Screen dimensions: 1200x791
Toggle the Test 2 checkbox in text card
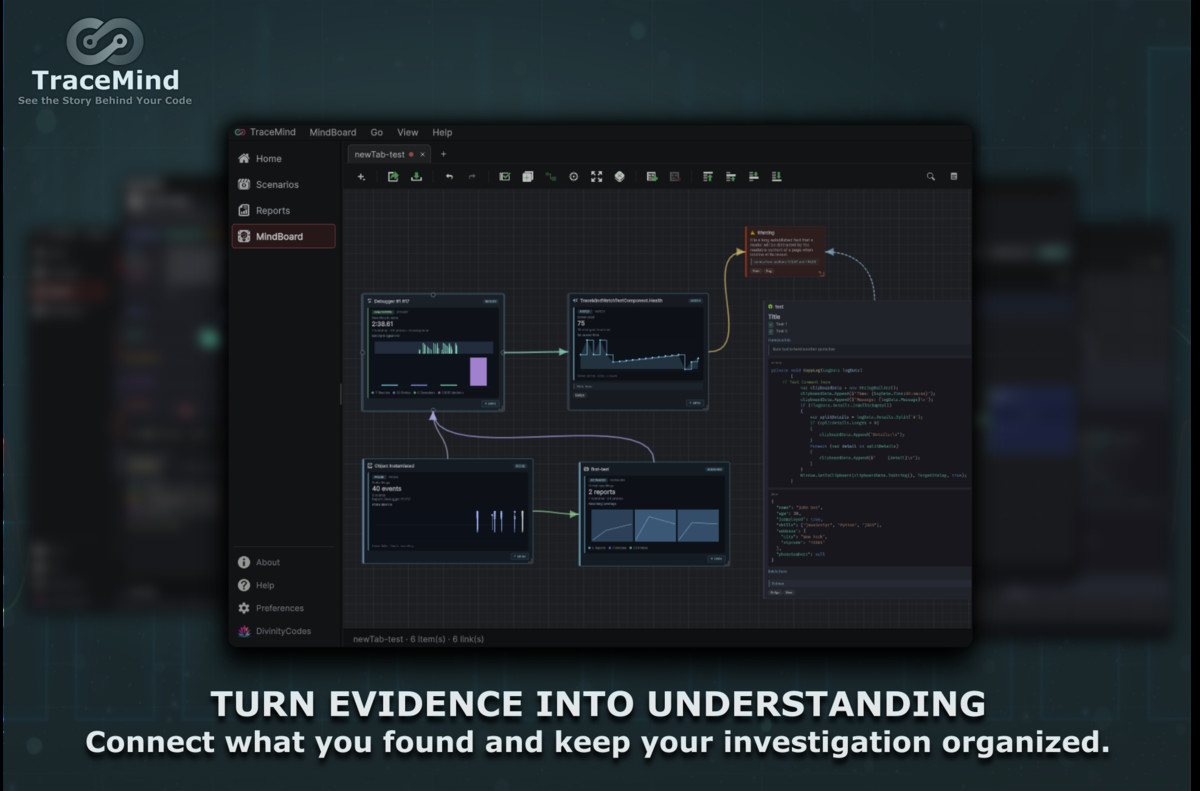771,331
